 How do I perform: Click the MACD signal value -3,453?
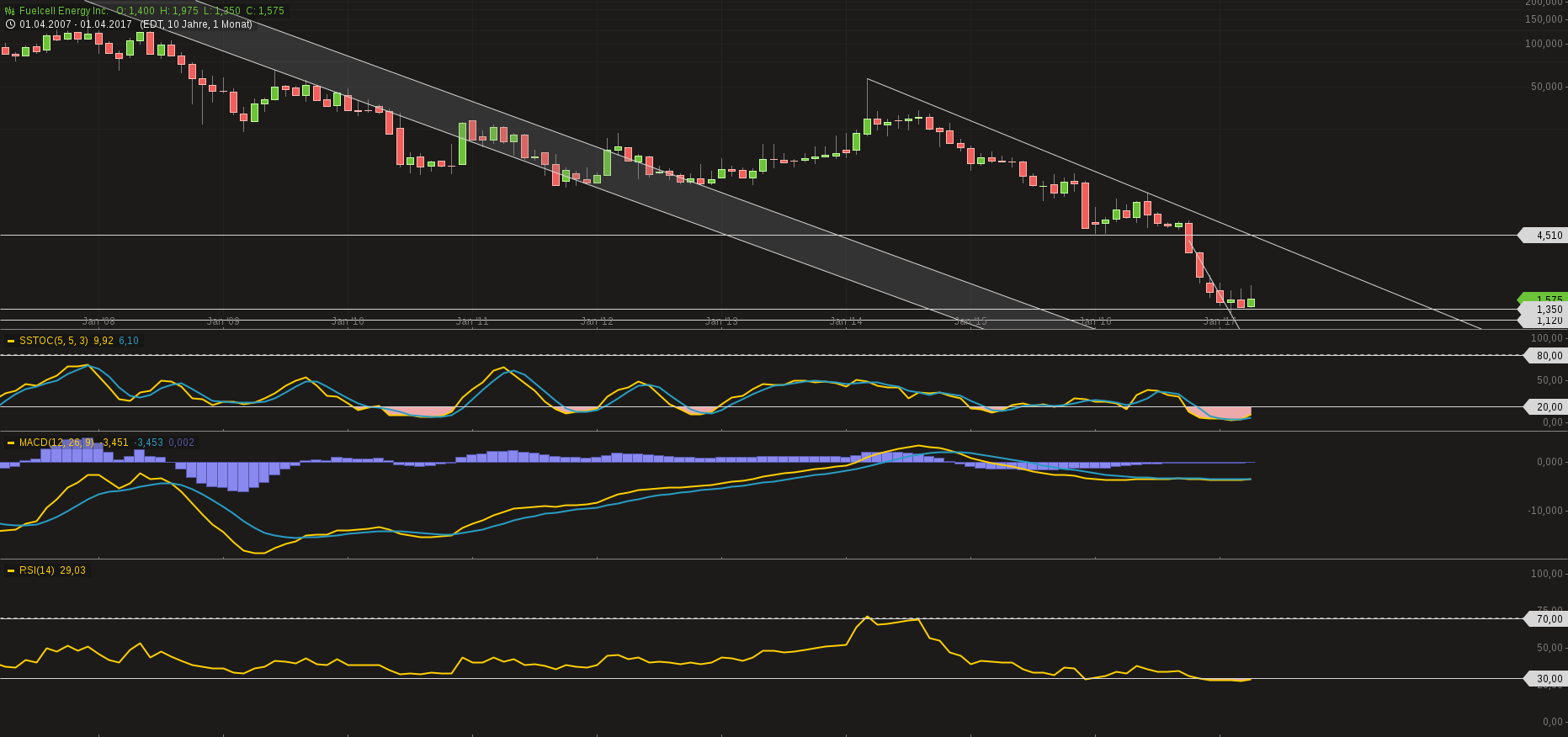coord(148,443)
